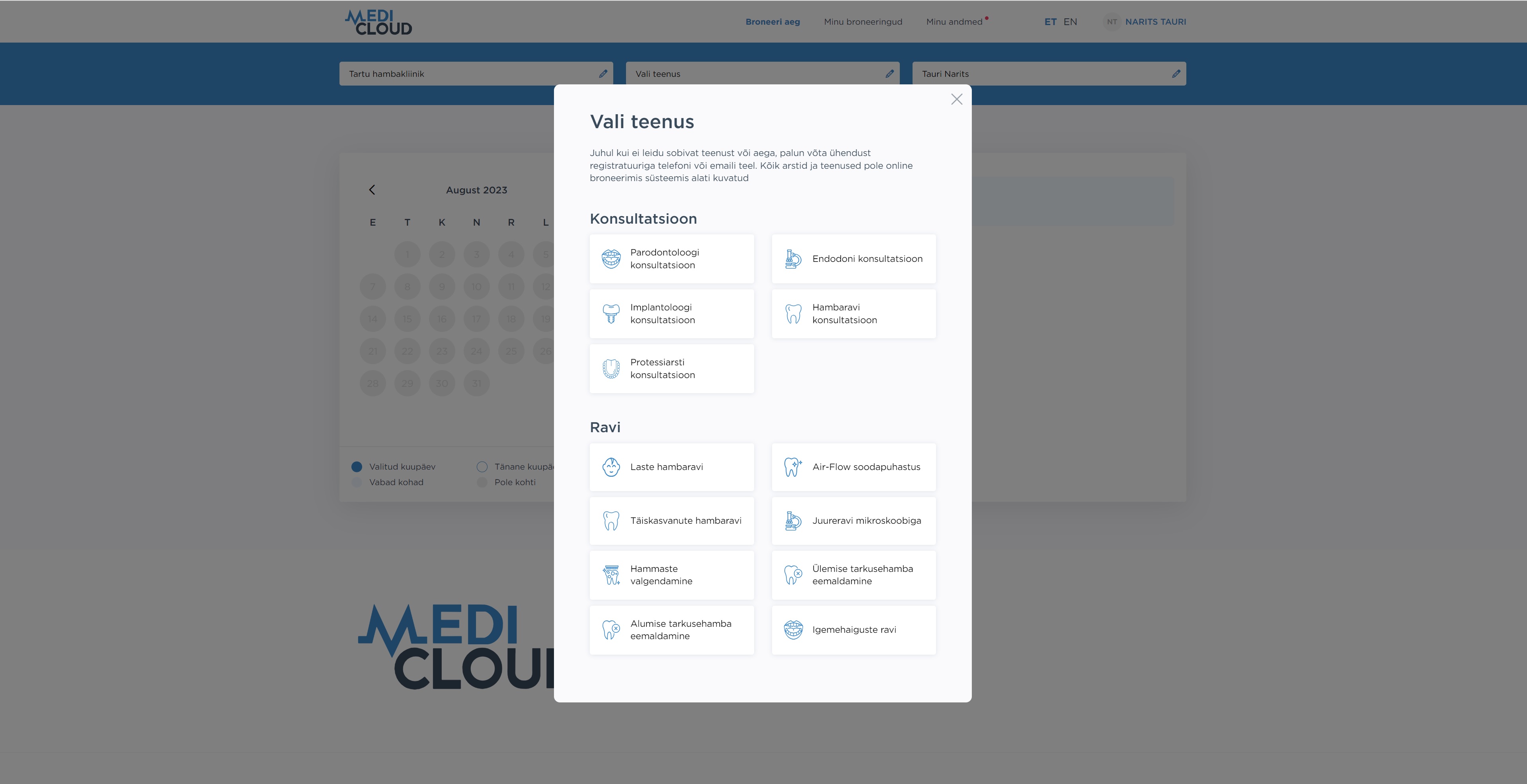
Task: Click the Ülemise tarkusehamba eemaldamine tooth icon
Action: coord(792,575)
